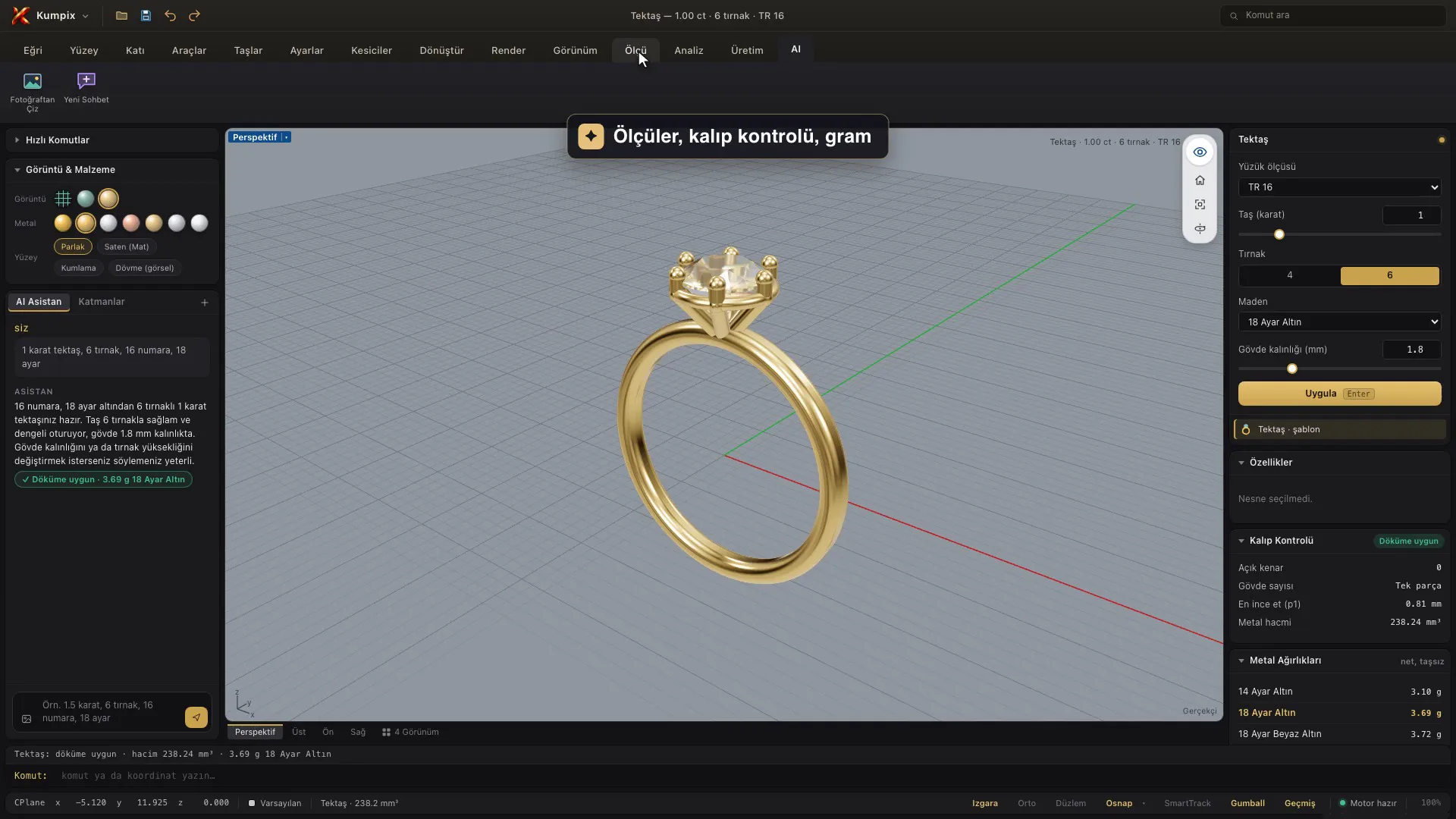Image resolution: width=1456 pixels, height=819 pixels.
Task: Click viewport home view icon
Action: pos(1200,180)
